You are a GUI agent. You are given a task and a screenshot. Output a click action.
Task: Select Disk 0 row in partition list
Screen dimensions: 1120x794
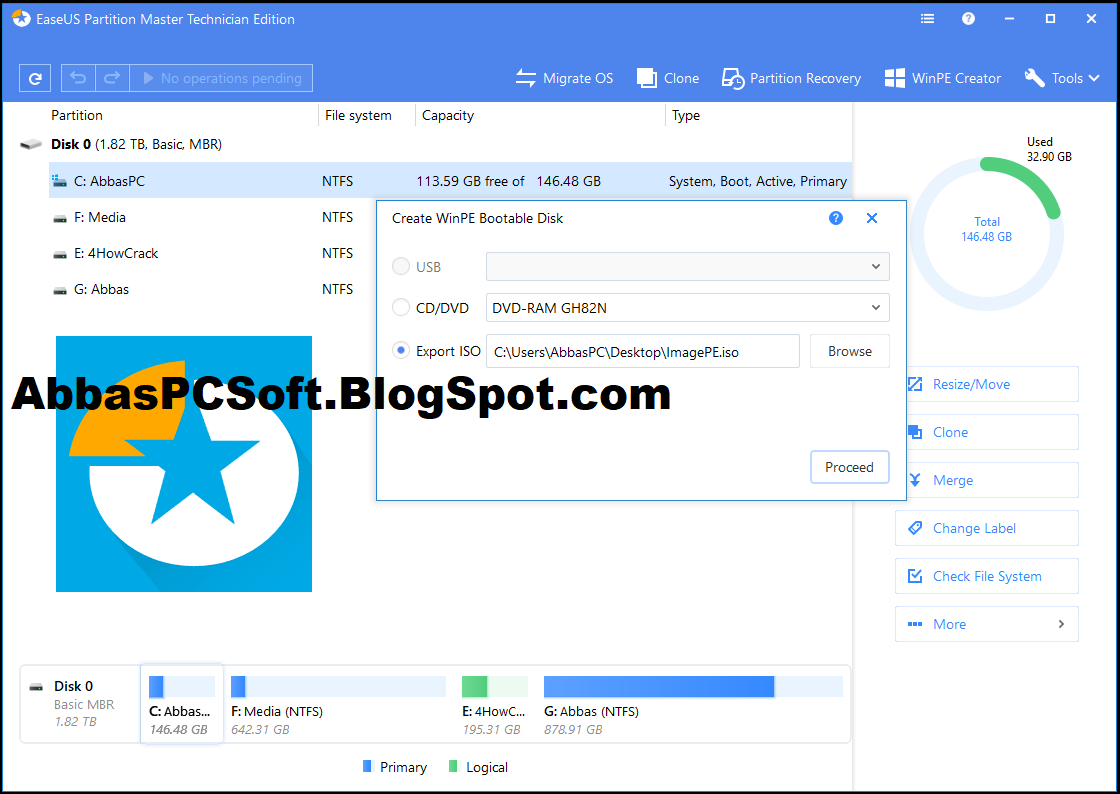coord(136,144)
